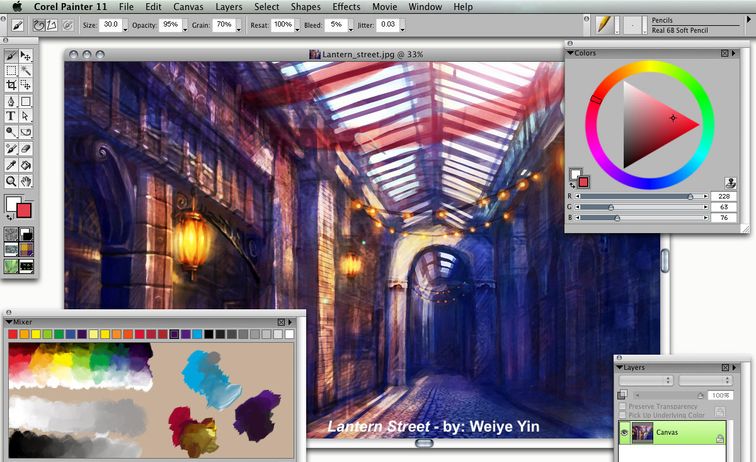Swap main and additional colors in toolbox
This screenshot has height=462, width=756.
tap(9, 218)
